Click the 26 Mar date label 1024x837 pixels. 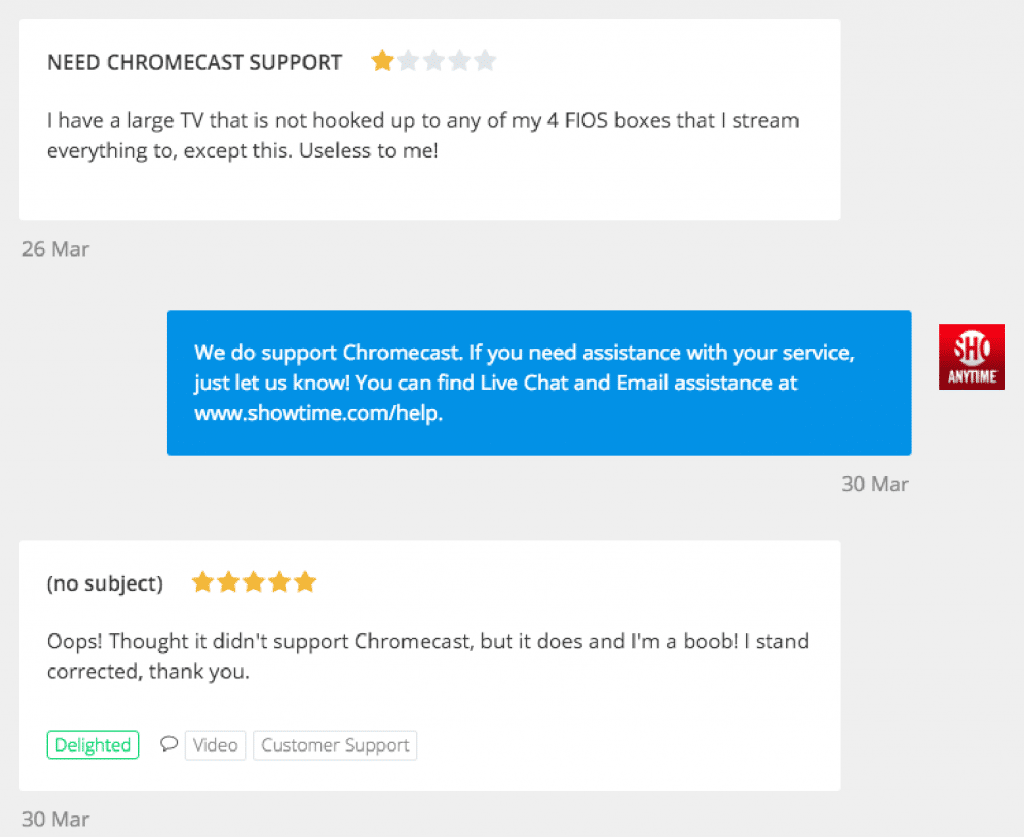coord(54,249)
